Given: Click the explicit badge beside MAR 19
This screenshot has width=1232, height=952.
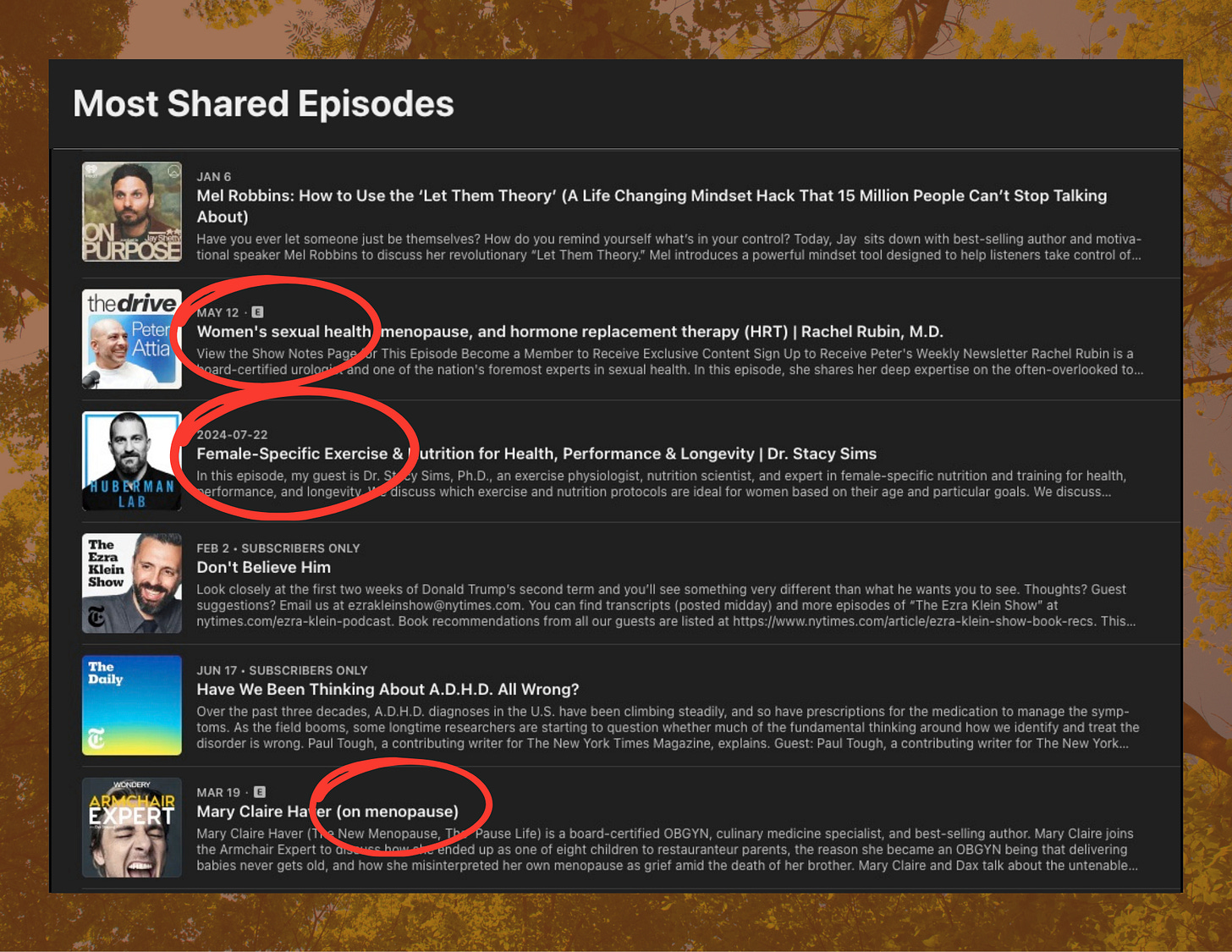Looking at the screenshot, I should (x=259, y=792).
